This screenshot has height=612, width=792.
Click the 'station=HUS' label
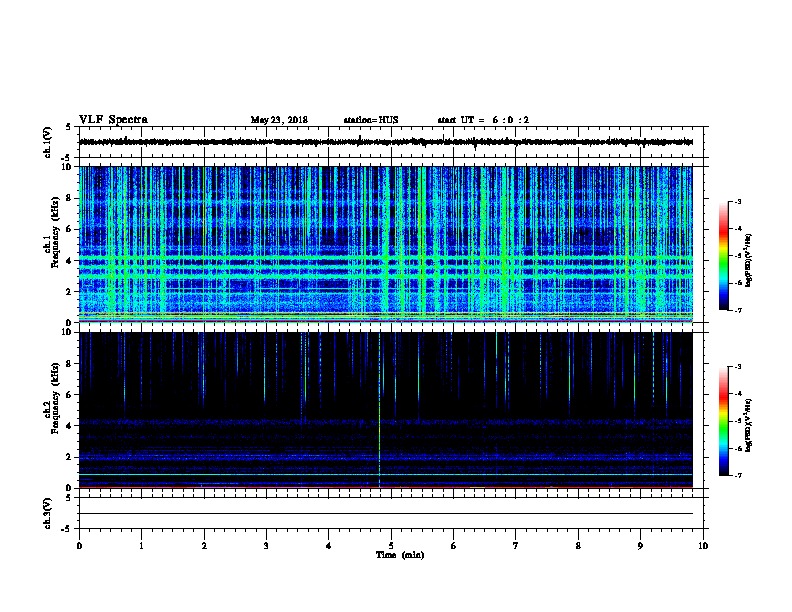point(371,120)
